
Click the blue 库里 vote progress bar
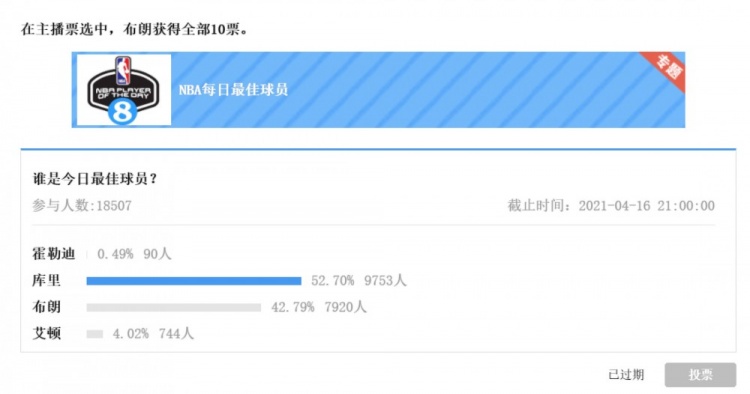tap(194, 281)
